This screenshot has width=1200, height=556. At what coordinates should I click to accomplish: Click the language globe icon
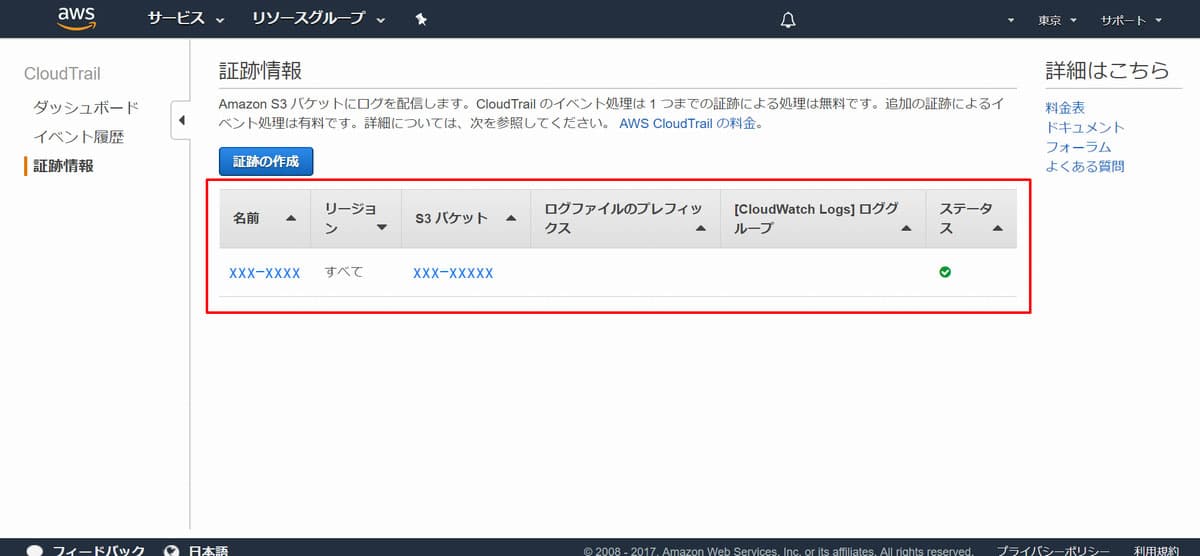172,551
